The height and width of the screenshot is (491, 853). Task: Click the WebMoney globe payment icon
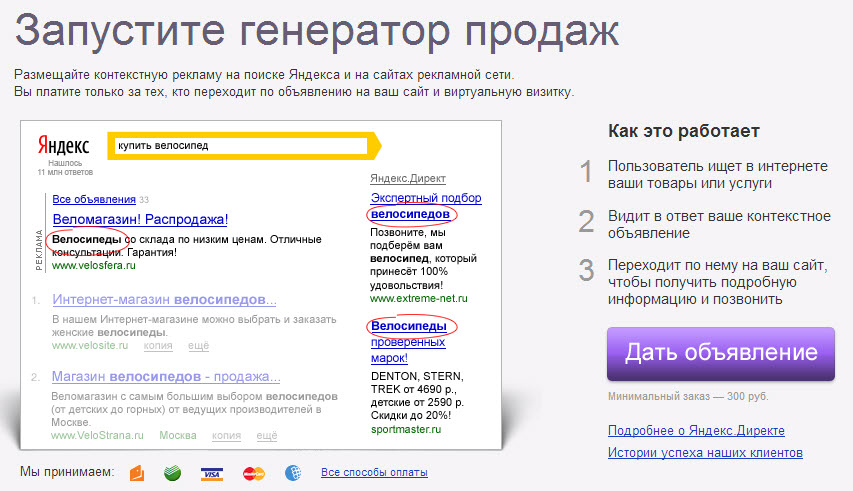coord(293,473)
